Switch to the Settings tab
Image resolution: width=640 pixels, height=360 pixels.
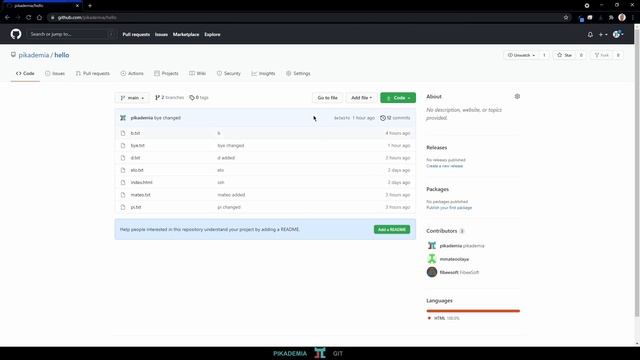coord(298,73)
